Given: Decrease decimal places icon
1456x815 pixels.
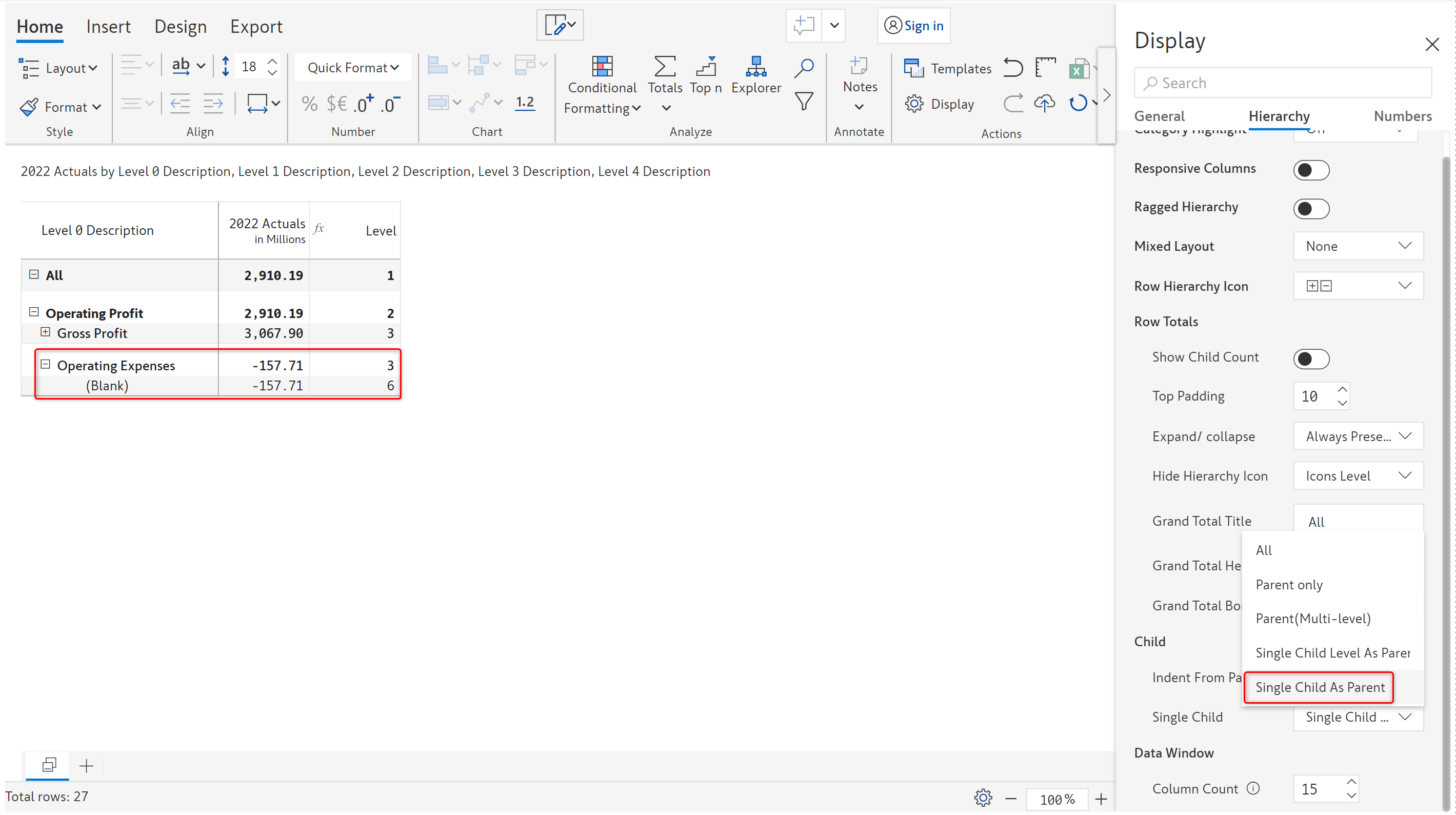Looking at the screenshot, I should tap(391, 104).
